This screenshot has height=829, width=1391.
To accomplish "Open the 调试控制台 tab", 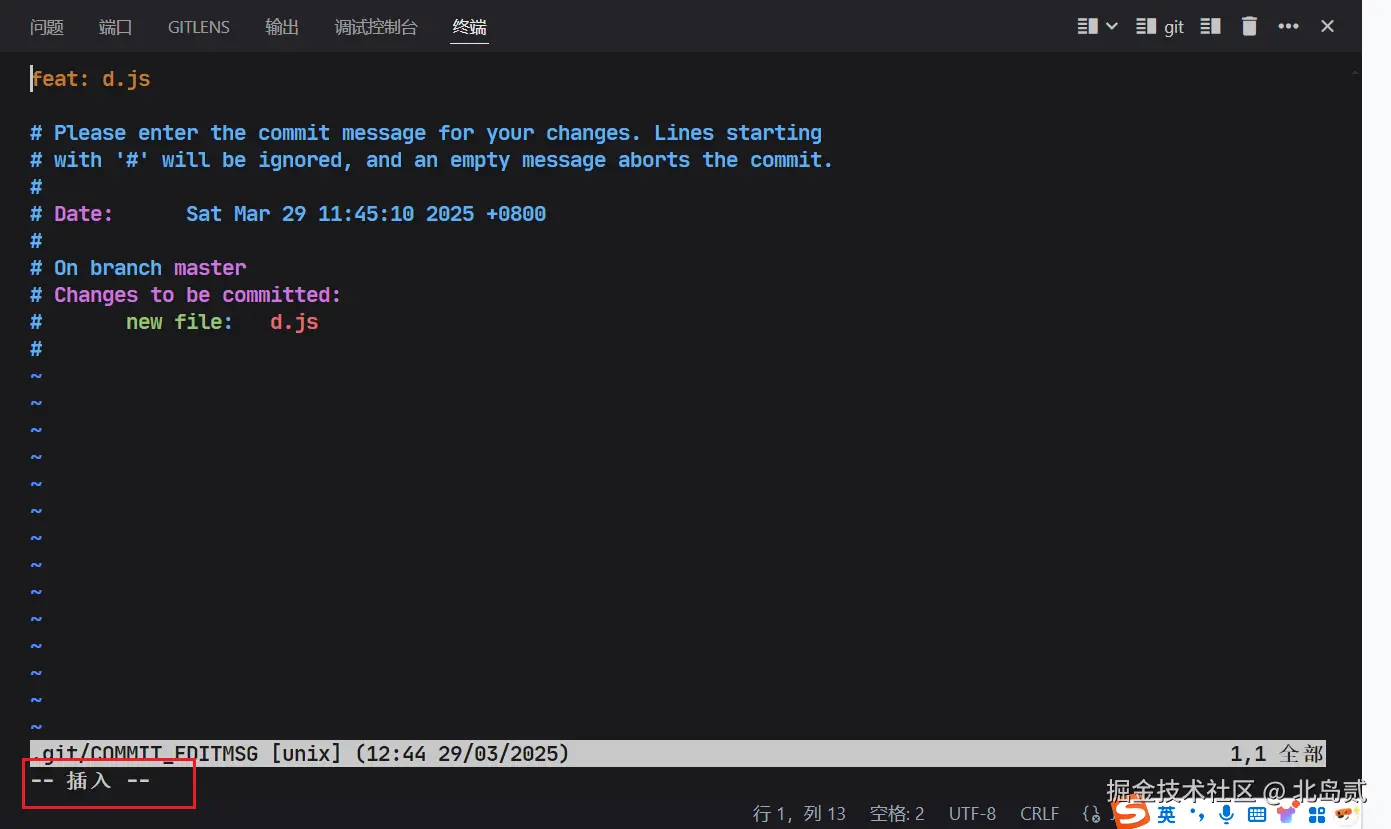I will 376,27.
